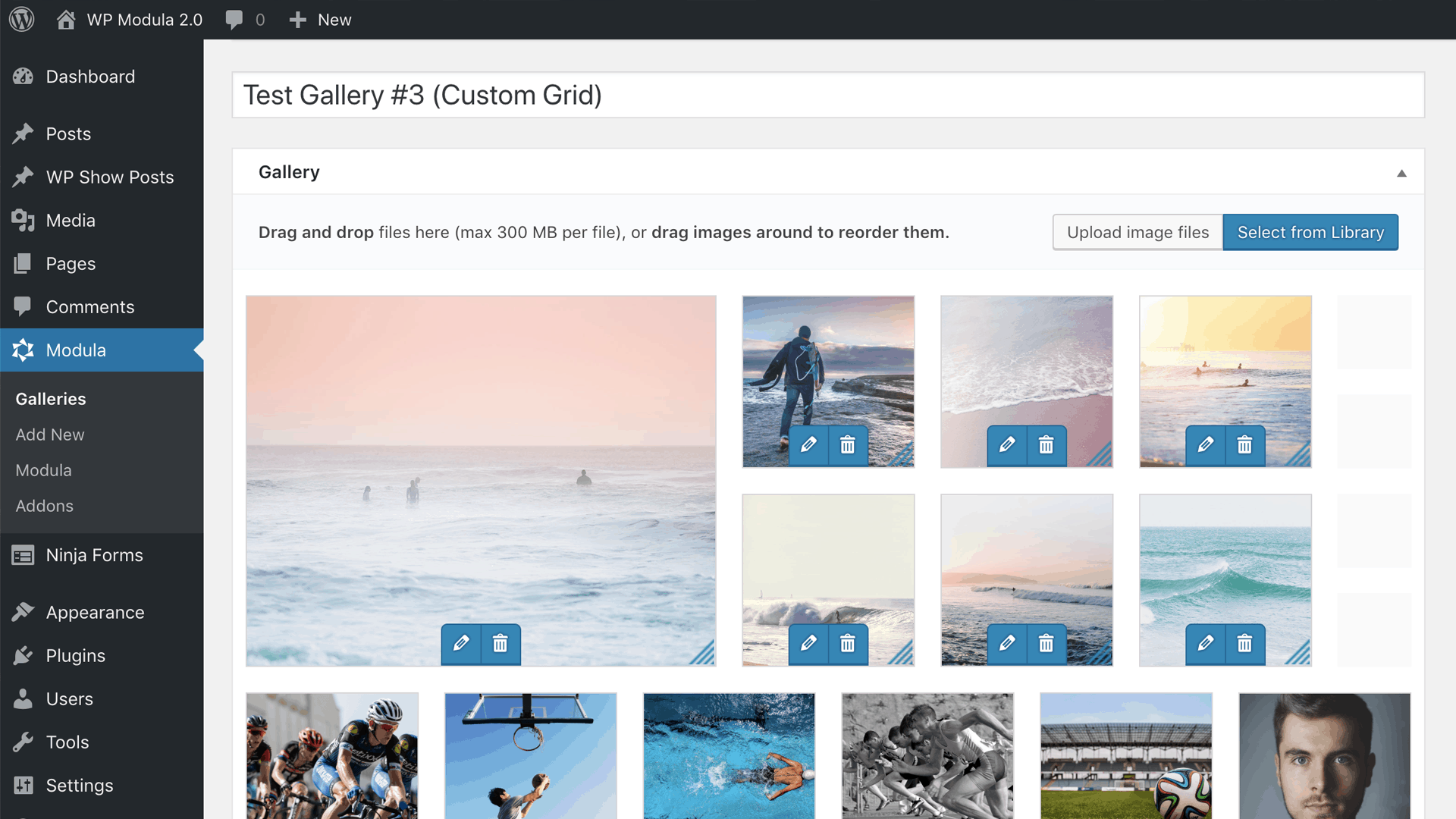Image resolution: width=1456 pixels, height=819 pixels.
Task: Select the basketball hoop thumbnail
Action: (x=531, y=756)
